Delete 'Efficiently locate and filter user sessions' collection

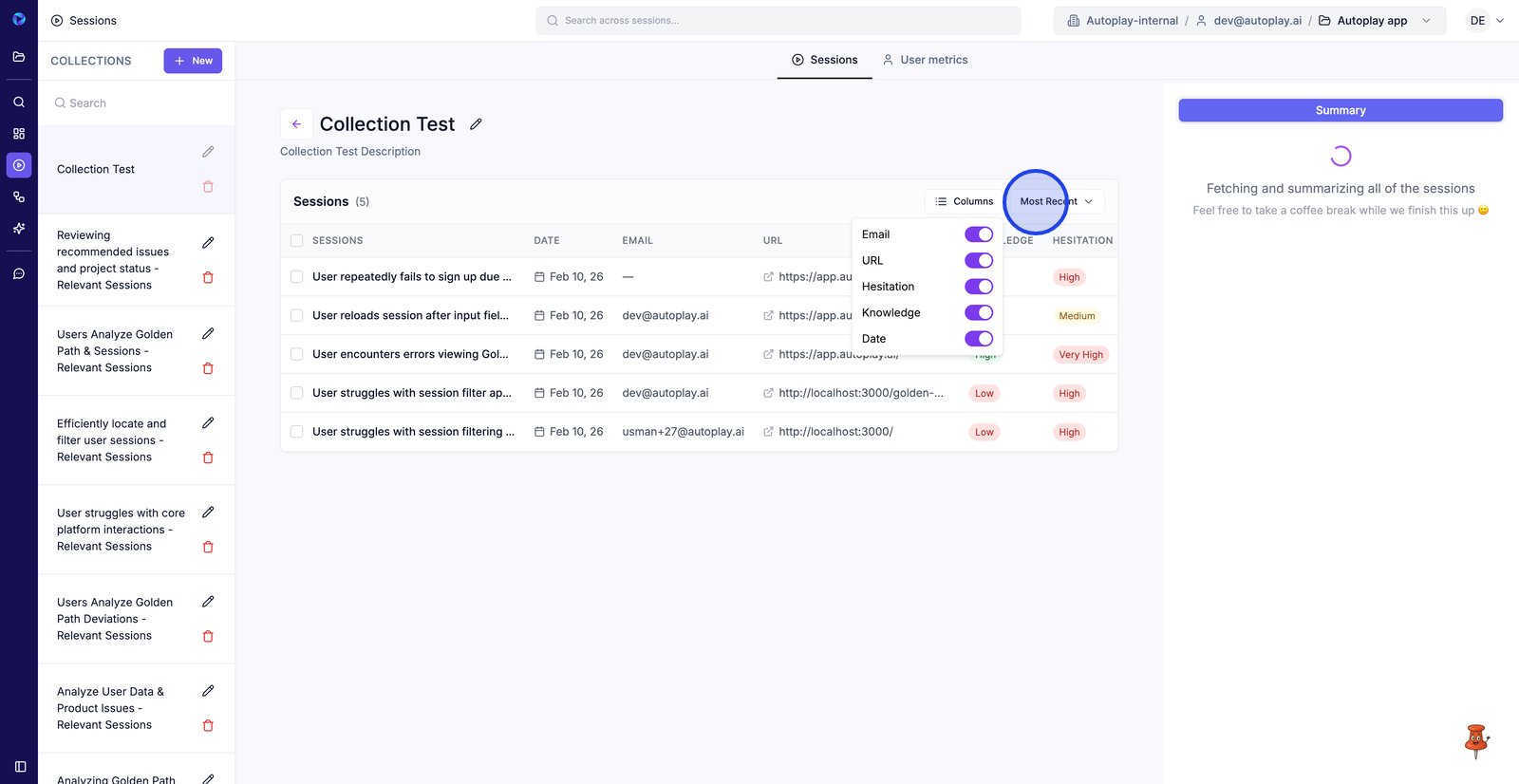tap(208, 457)
